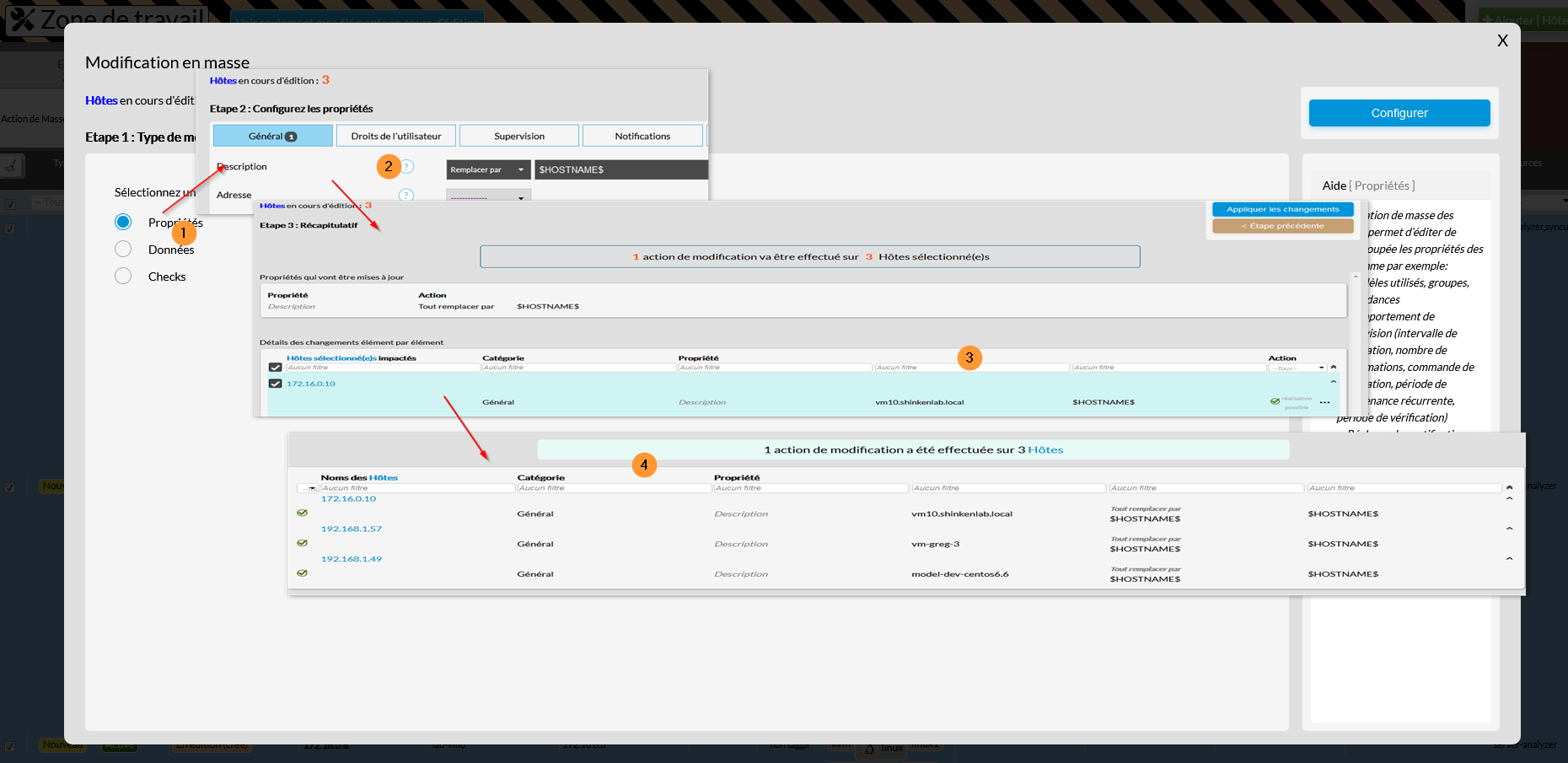Click Appliquer les changements button
Viewport: 1568px width, 763px height.
click(x=1282, y=209)
